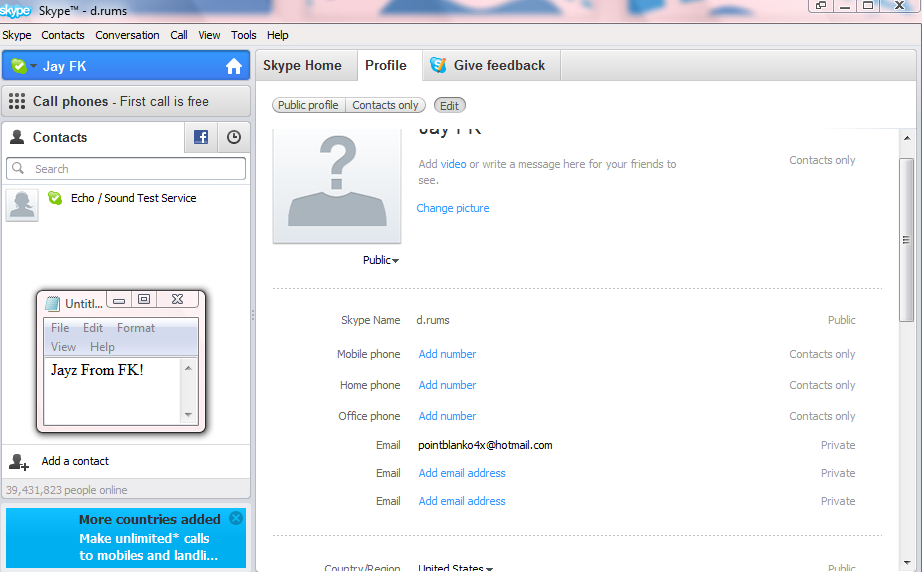Click the search magnifier icon
The image size is (922, 572).
pos(18,168)
